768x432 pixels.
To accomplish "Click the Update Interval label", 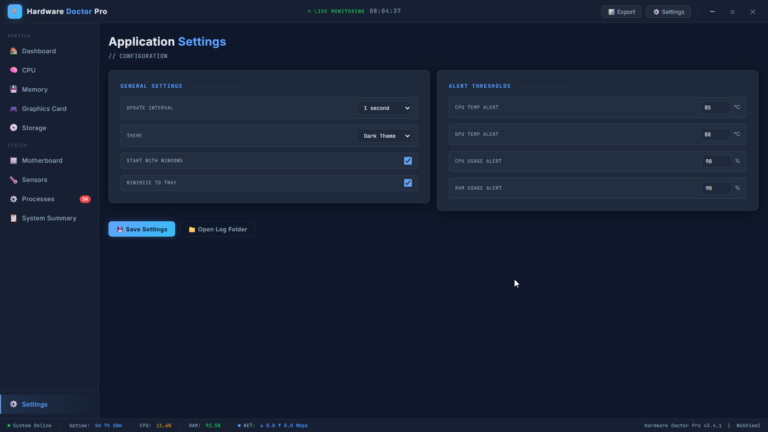I will point(150,108).
